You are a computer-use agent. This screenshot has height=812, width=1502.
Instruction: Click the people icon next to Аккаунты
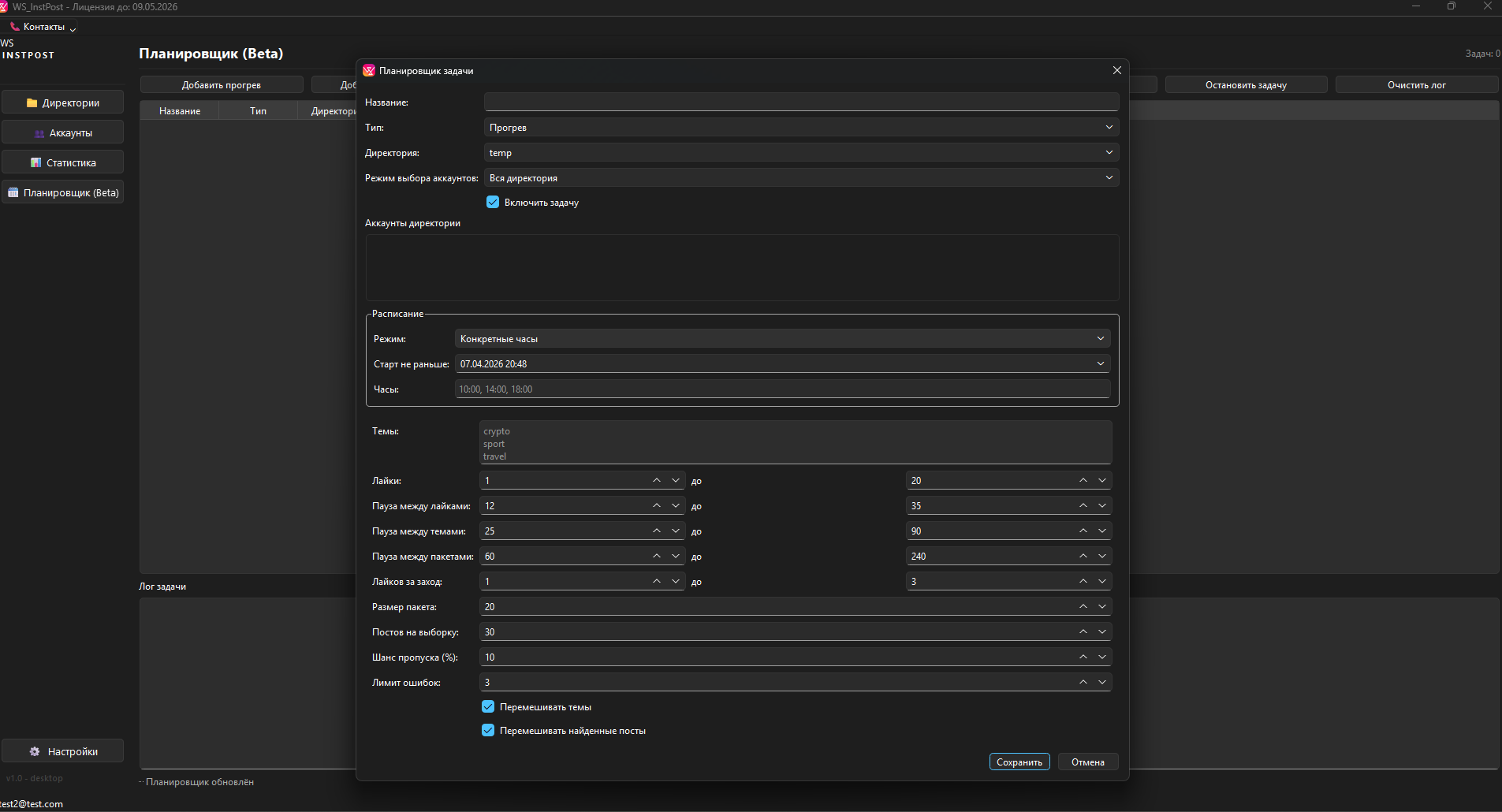tap(39, 133)
